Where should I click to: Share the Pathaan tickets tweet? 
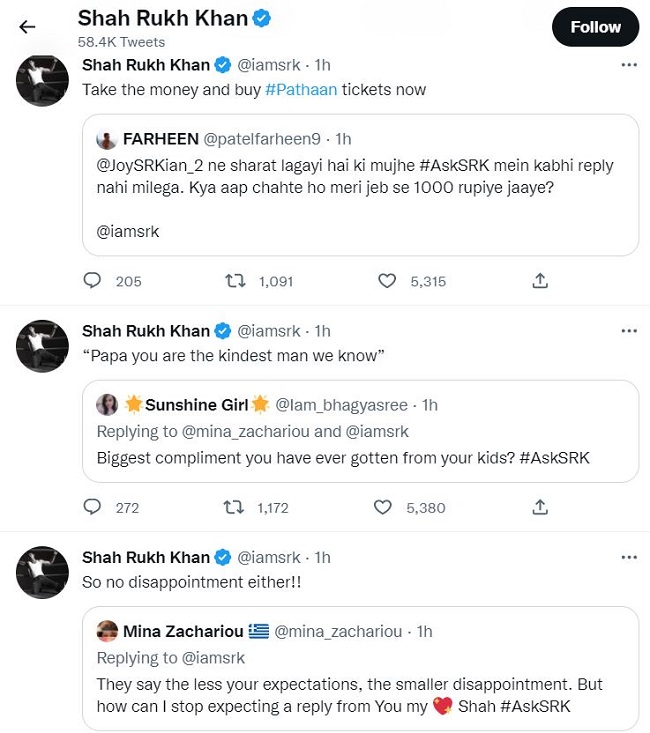tap(540, 281)
